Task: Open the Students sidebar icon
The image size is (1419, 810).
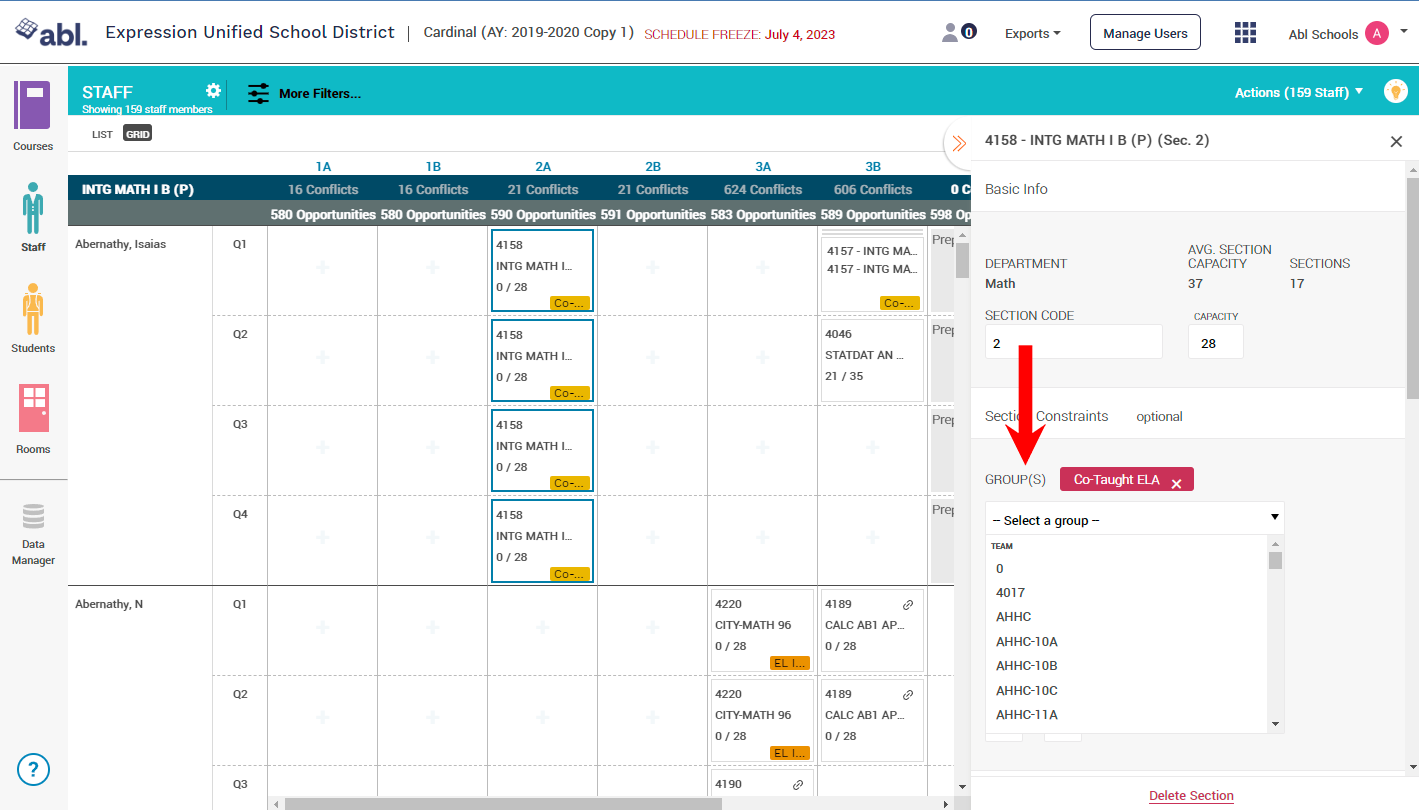Action: point(32,310)
